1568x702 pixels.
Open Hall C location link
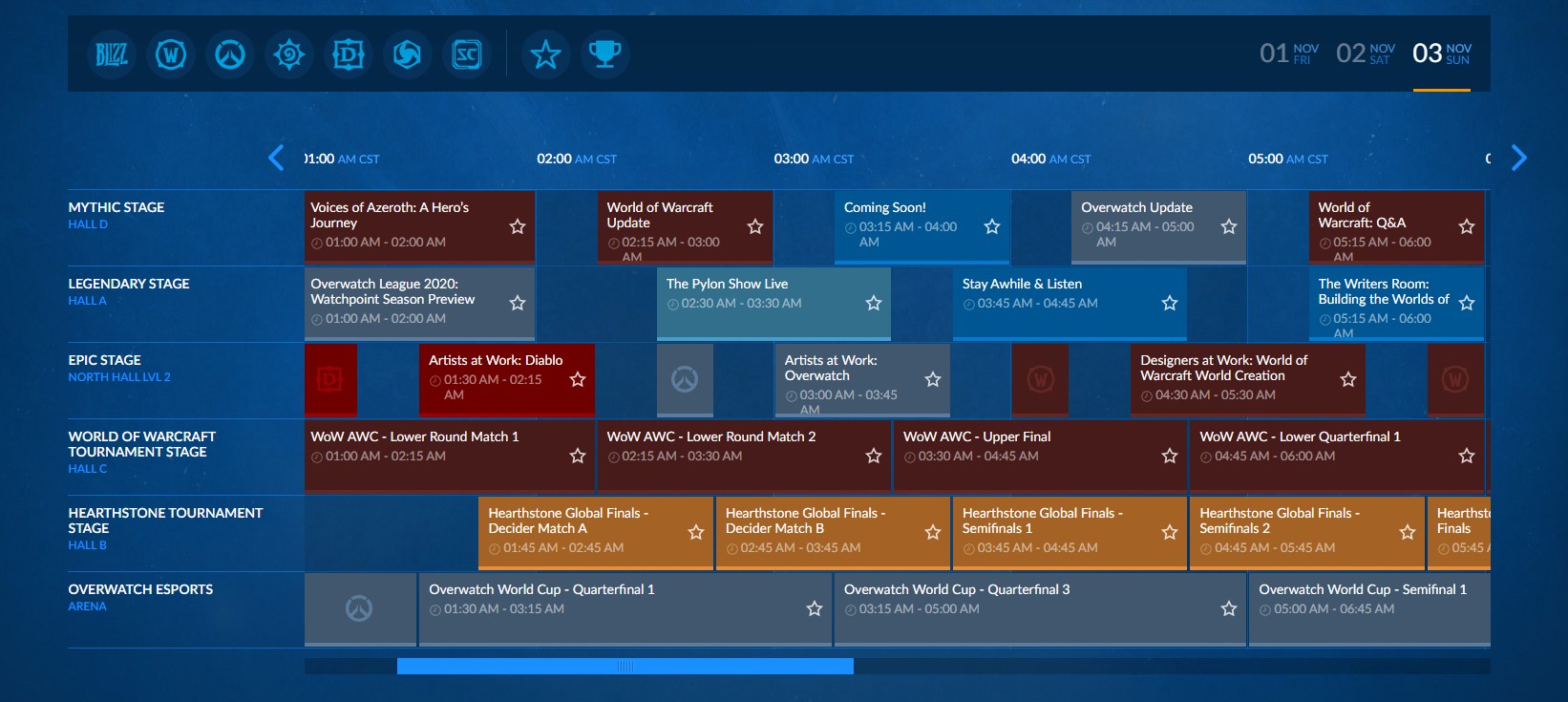(88, 469)
